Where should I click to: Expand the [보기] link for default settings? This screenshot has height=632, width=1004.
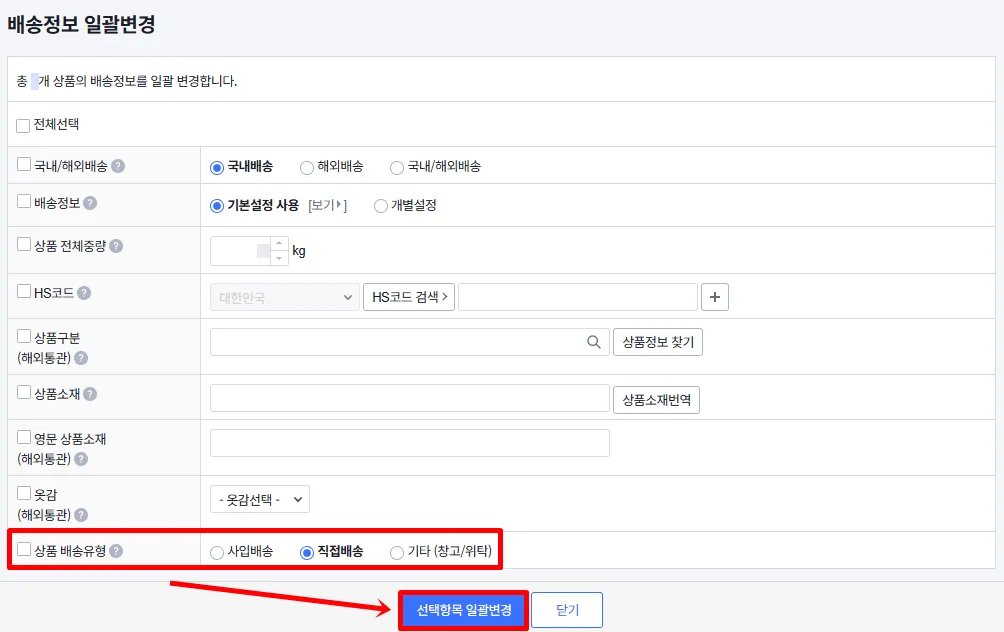click(x=327, y=206)
